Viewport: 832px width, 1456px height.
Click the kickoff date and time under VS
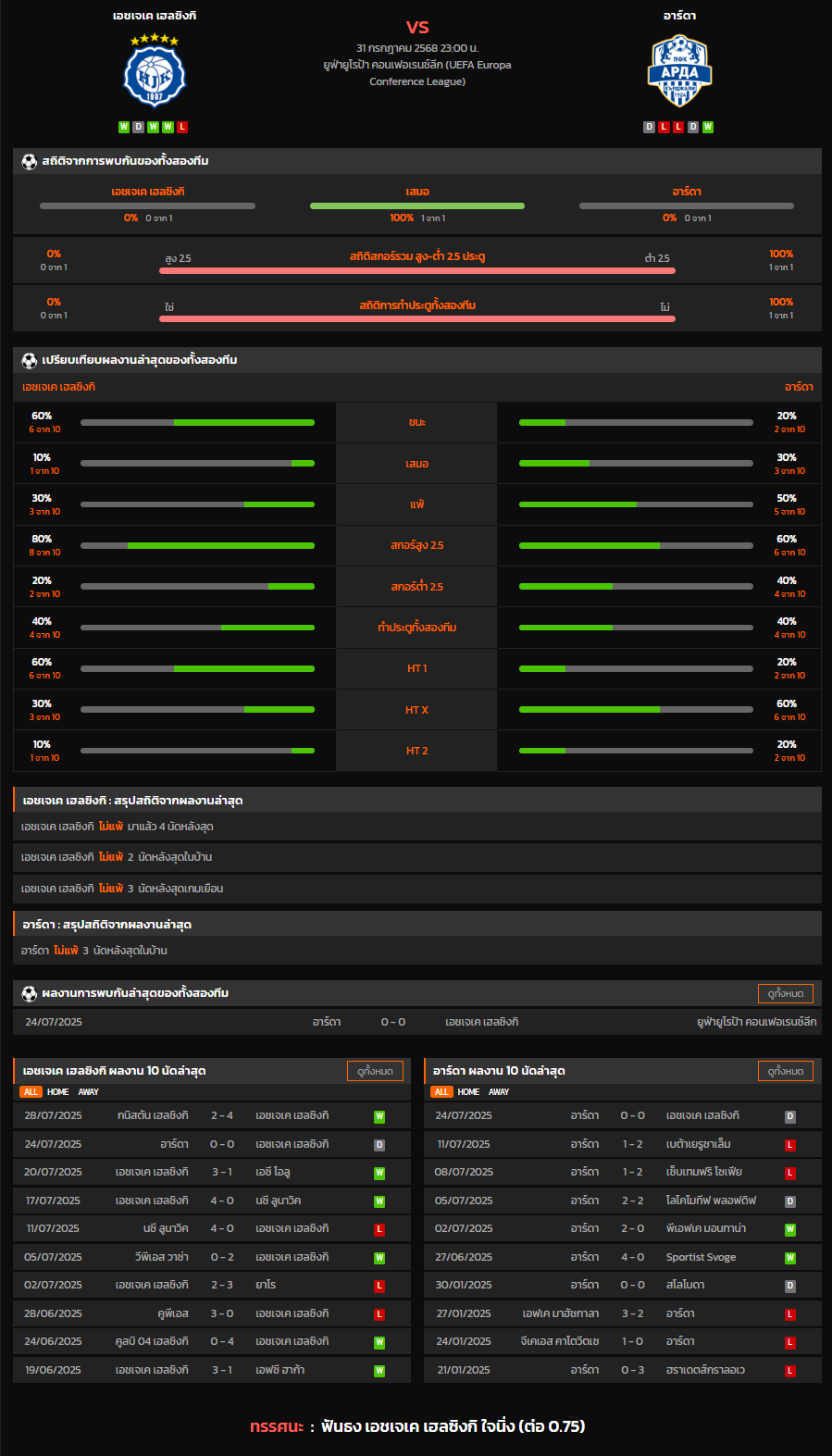pos(417,48)
